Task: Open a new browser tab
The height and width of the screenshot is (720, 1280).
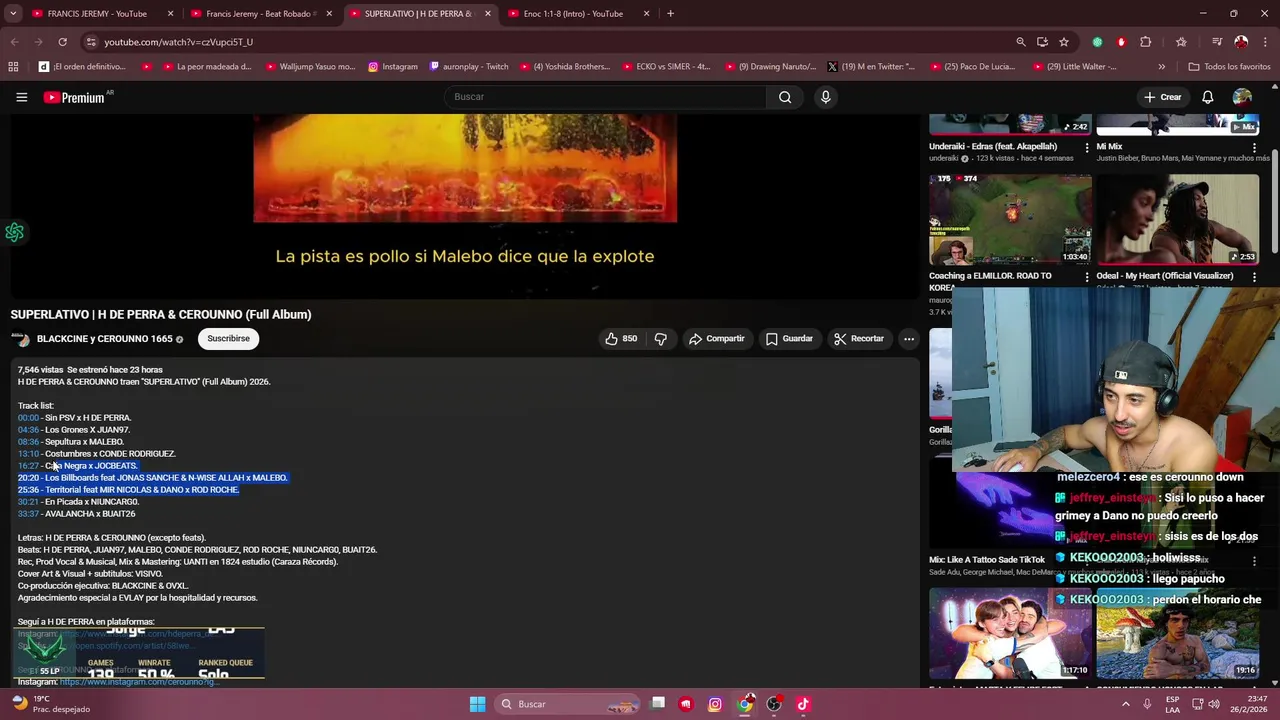Action: (670, 14)
